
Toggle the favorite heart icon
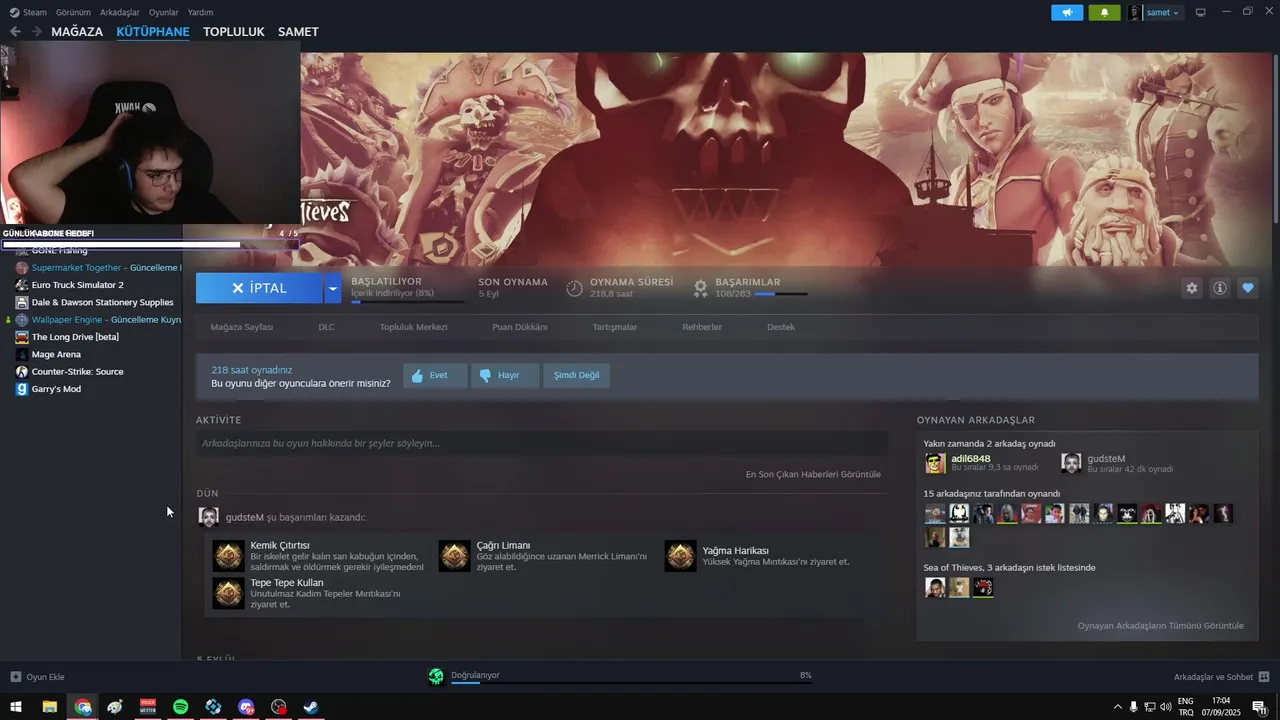point(1247,288)
